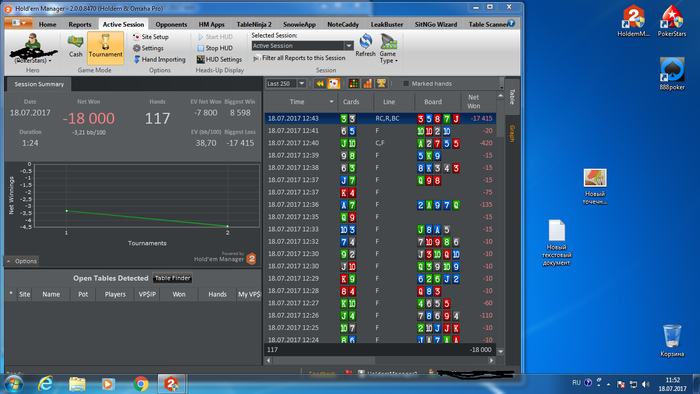Open Google Chrome from the taskbar
The width and height of the screenshot is (700, 394).
pos(141,383)
